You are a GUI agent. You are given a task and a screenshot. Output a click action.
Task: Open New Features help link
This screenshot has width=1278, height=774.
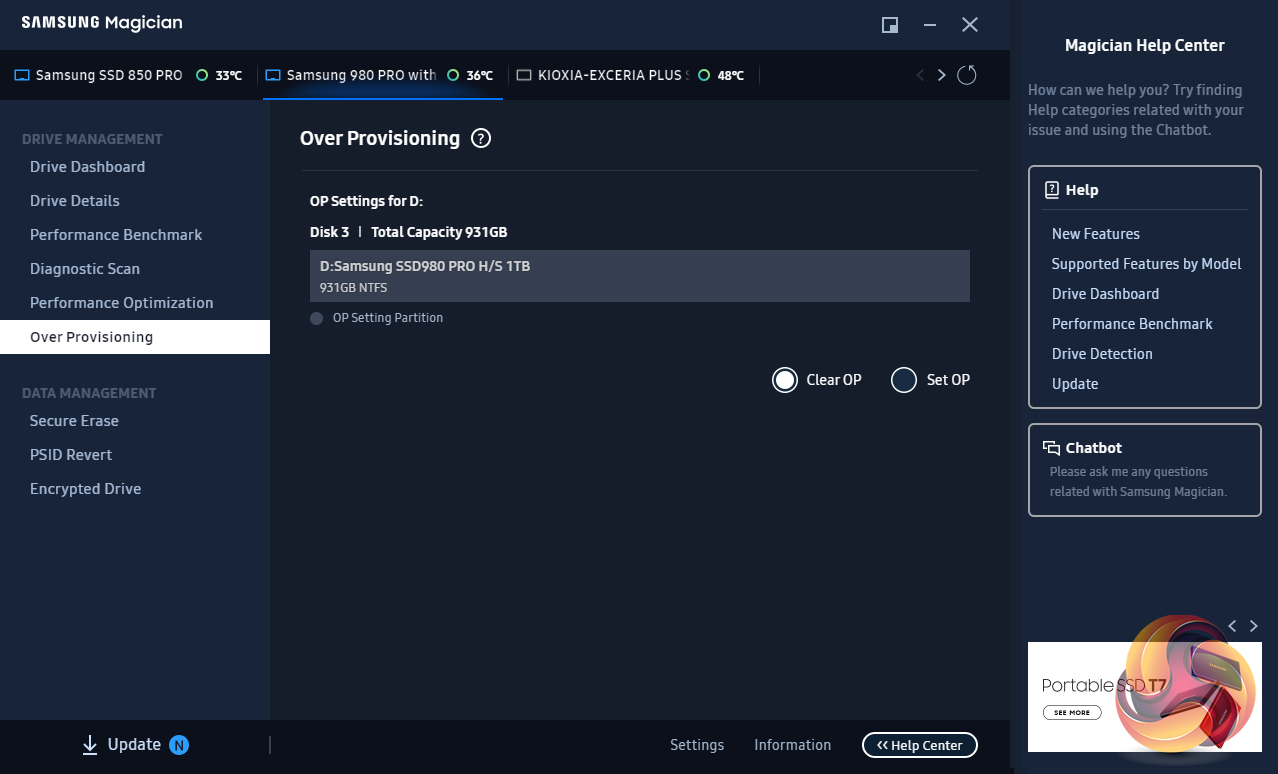[1095, 234]
